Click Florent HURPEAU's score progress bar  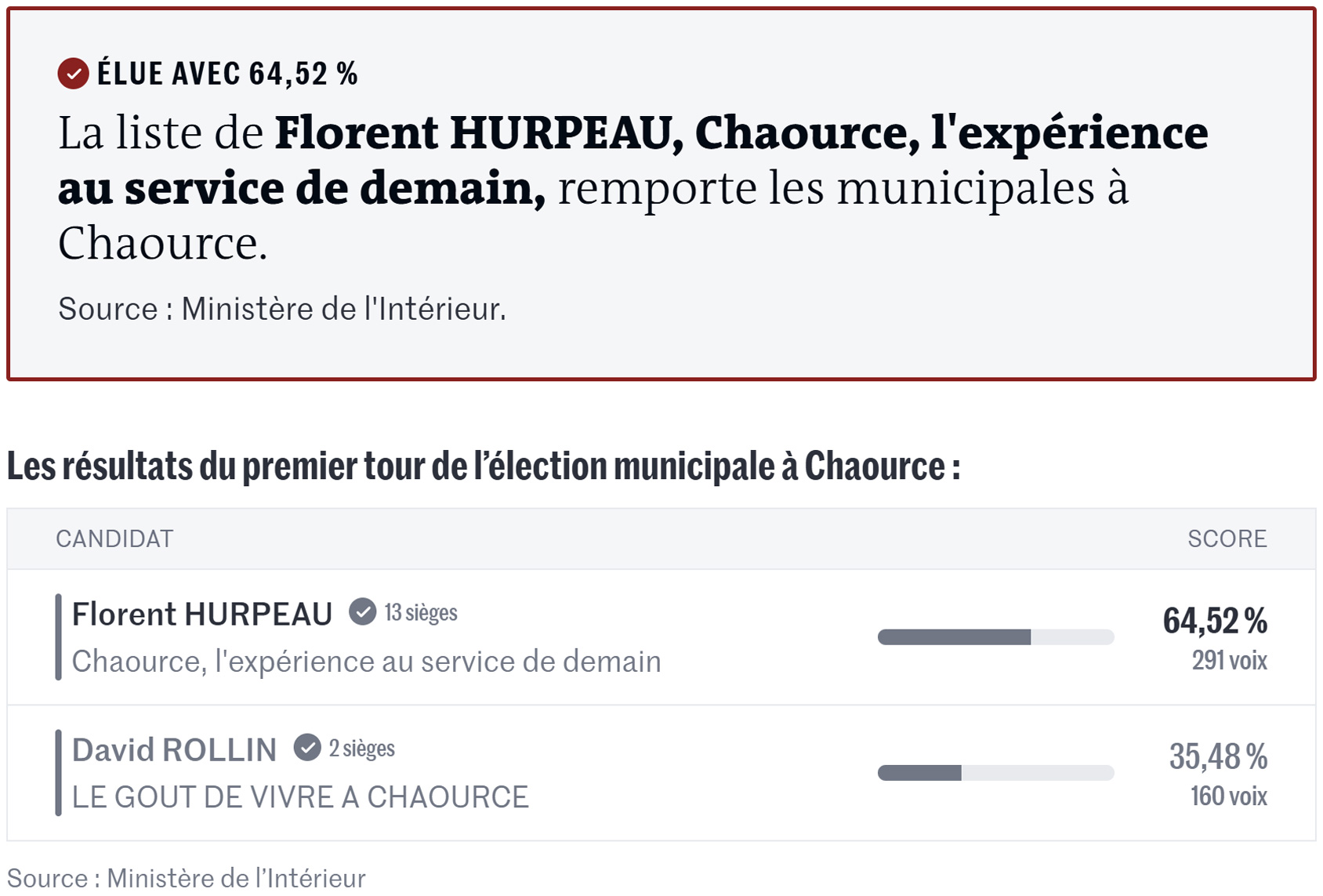point(995,637)
